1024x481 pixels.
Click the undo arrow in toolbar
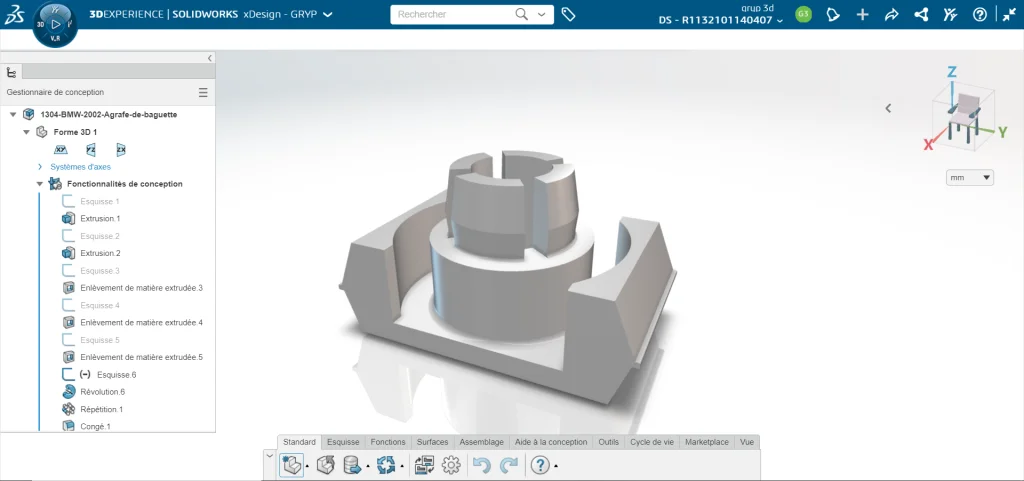[482, 465]
